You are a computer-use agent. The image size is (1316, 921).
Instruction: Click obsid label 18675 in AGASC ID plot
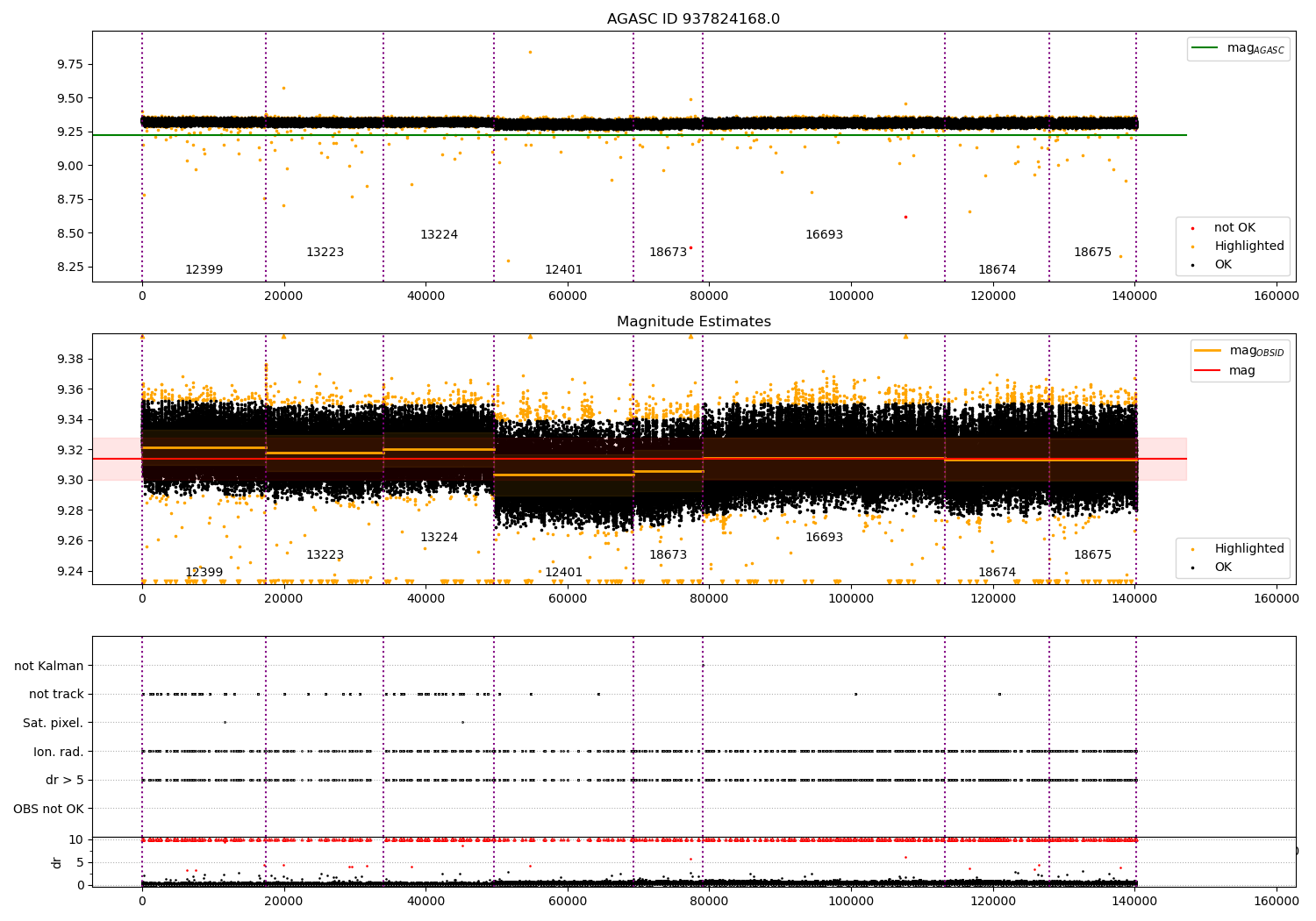click(1092, 253)
